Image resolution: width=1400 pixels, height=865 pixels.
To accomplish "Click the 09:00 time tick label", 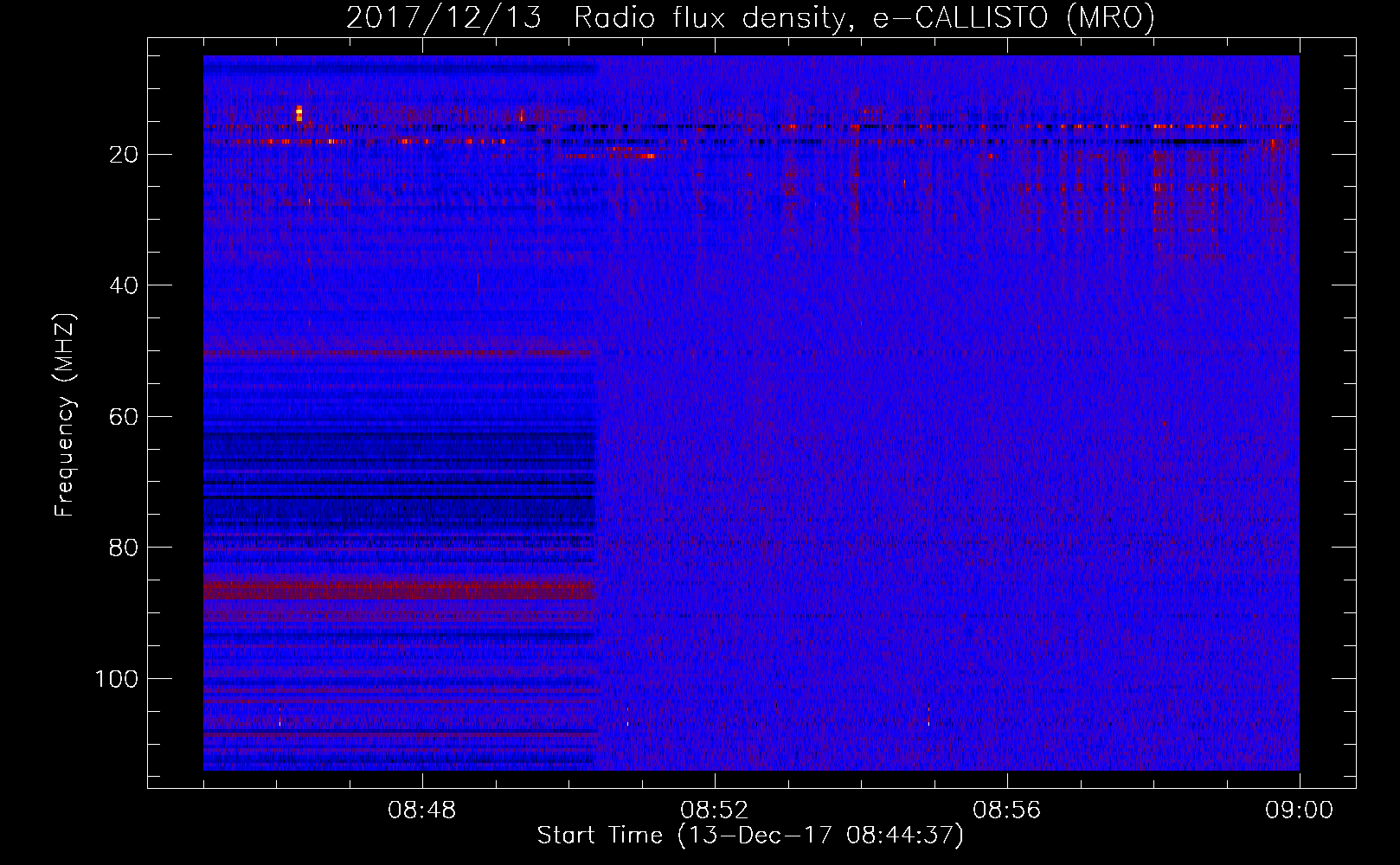I will [x=1299, y=811].
